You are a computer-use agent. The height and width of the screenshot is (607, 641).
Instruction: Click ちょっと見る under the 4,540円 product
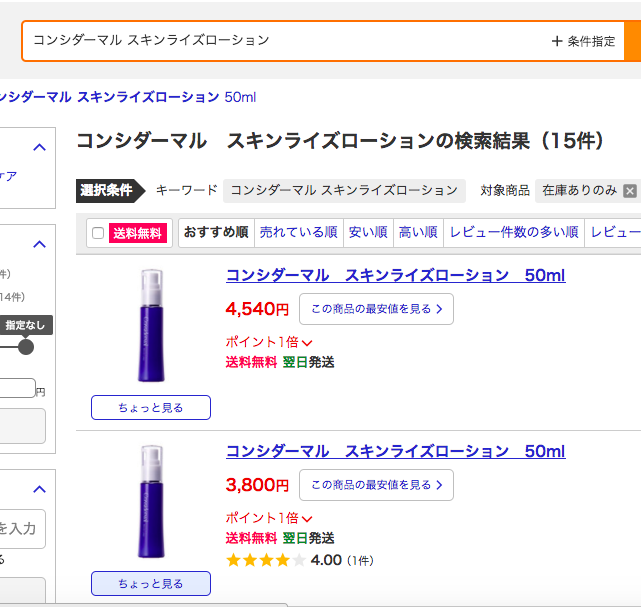pyautogui.click(x=151, y=408)
